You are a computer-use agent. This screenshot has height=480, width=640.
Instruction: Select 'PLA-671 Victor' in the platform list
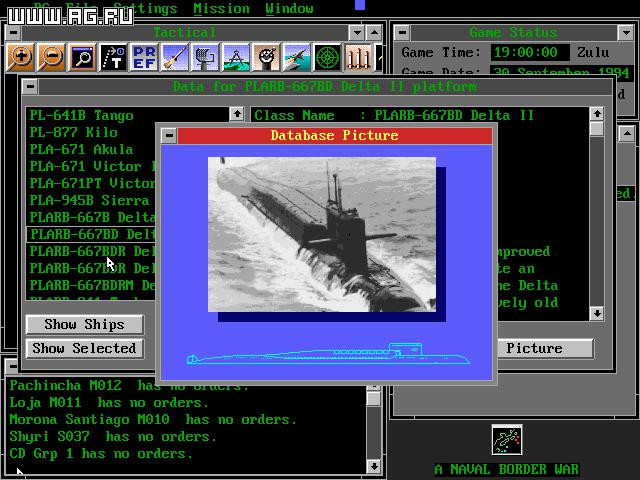[x=92, y=166]
